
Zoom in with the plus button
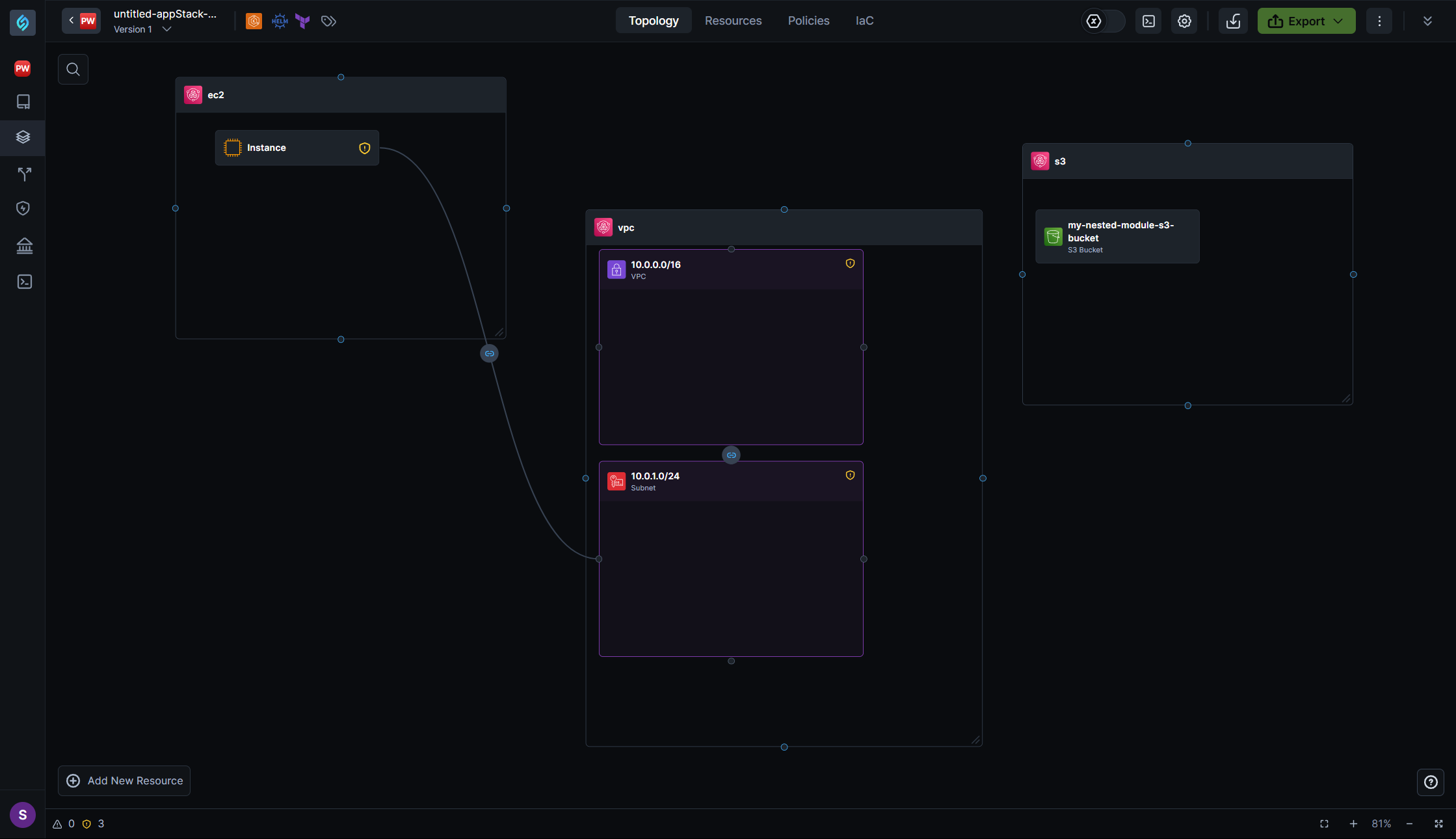[1353, 824]
